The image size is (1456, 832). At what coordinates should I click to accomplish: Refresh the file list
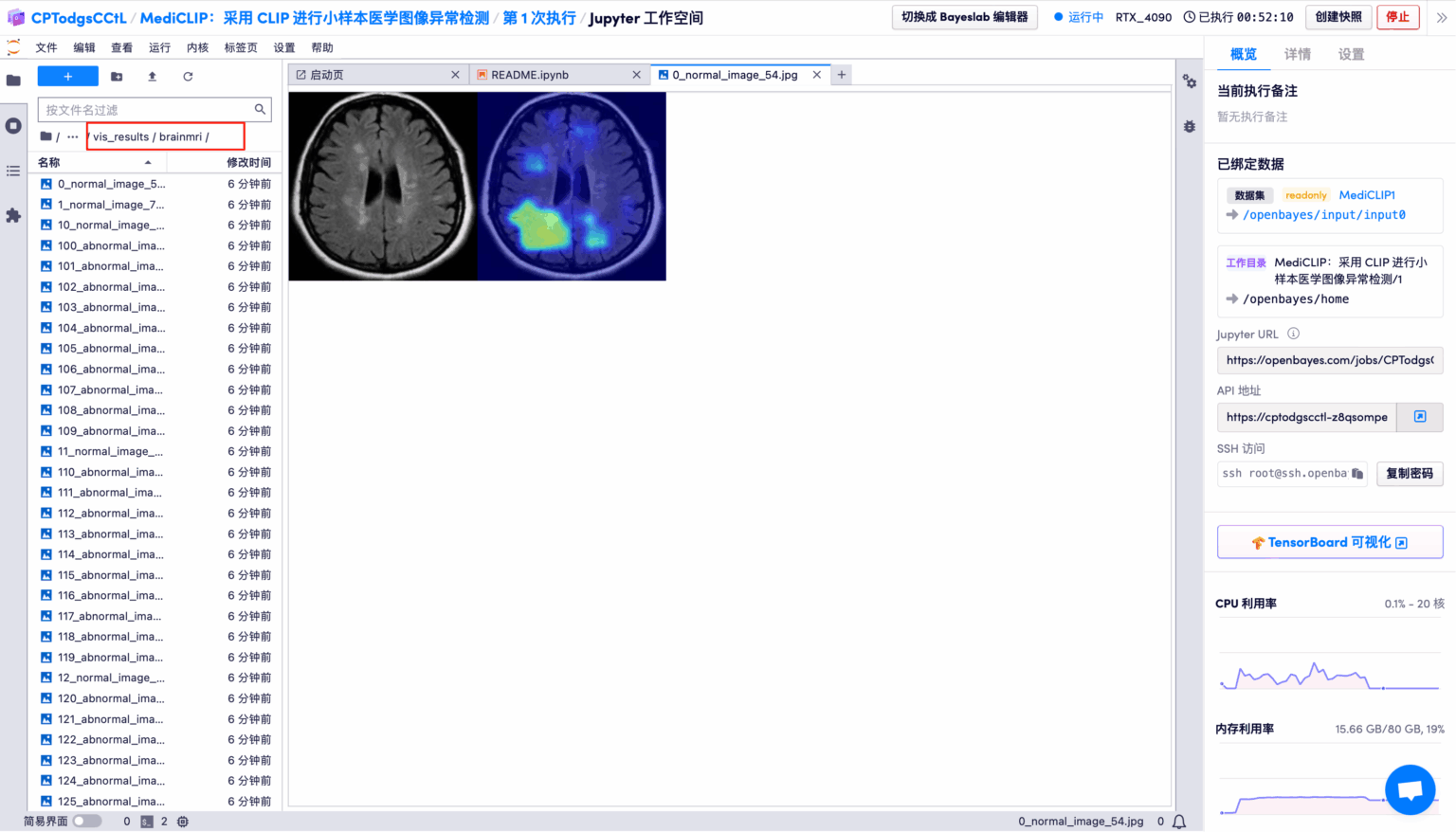click(x=191, y=76)
